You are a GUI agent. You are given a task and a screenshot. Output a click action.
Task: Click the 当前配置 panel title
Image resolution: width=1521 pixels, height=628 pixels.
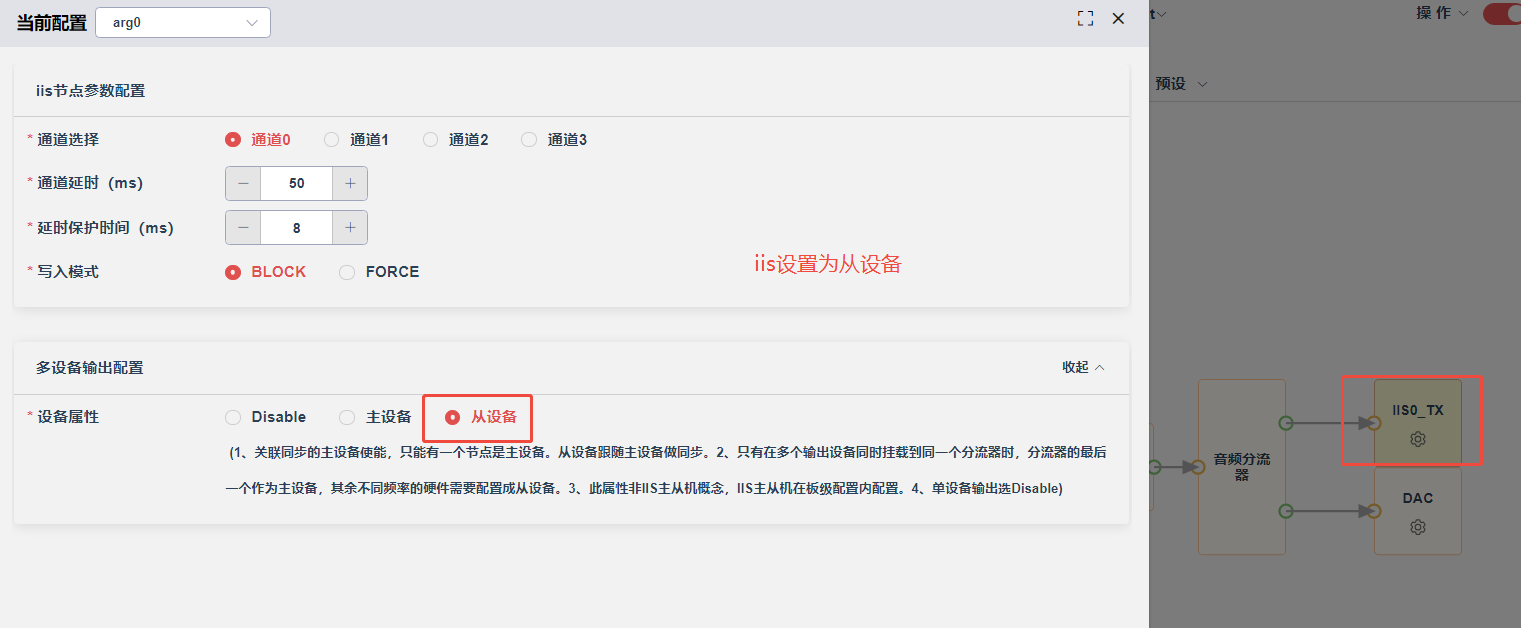(51, 23)
